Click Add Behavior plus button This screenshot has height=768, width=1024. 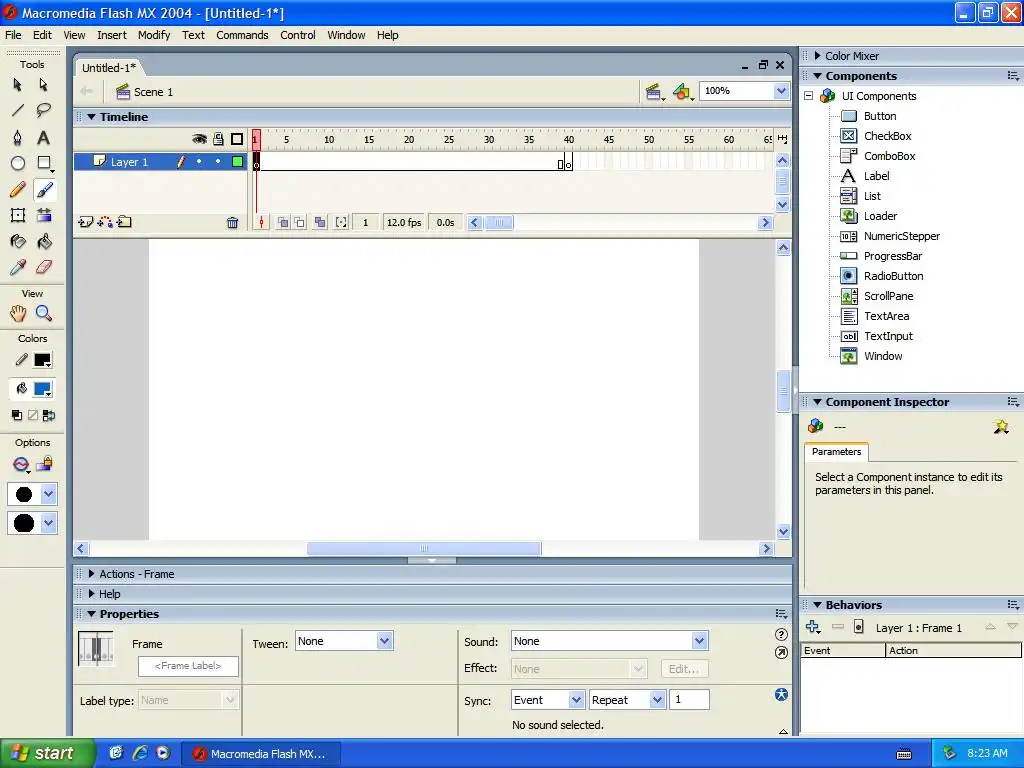coord(813,627)
